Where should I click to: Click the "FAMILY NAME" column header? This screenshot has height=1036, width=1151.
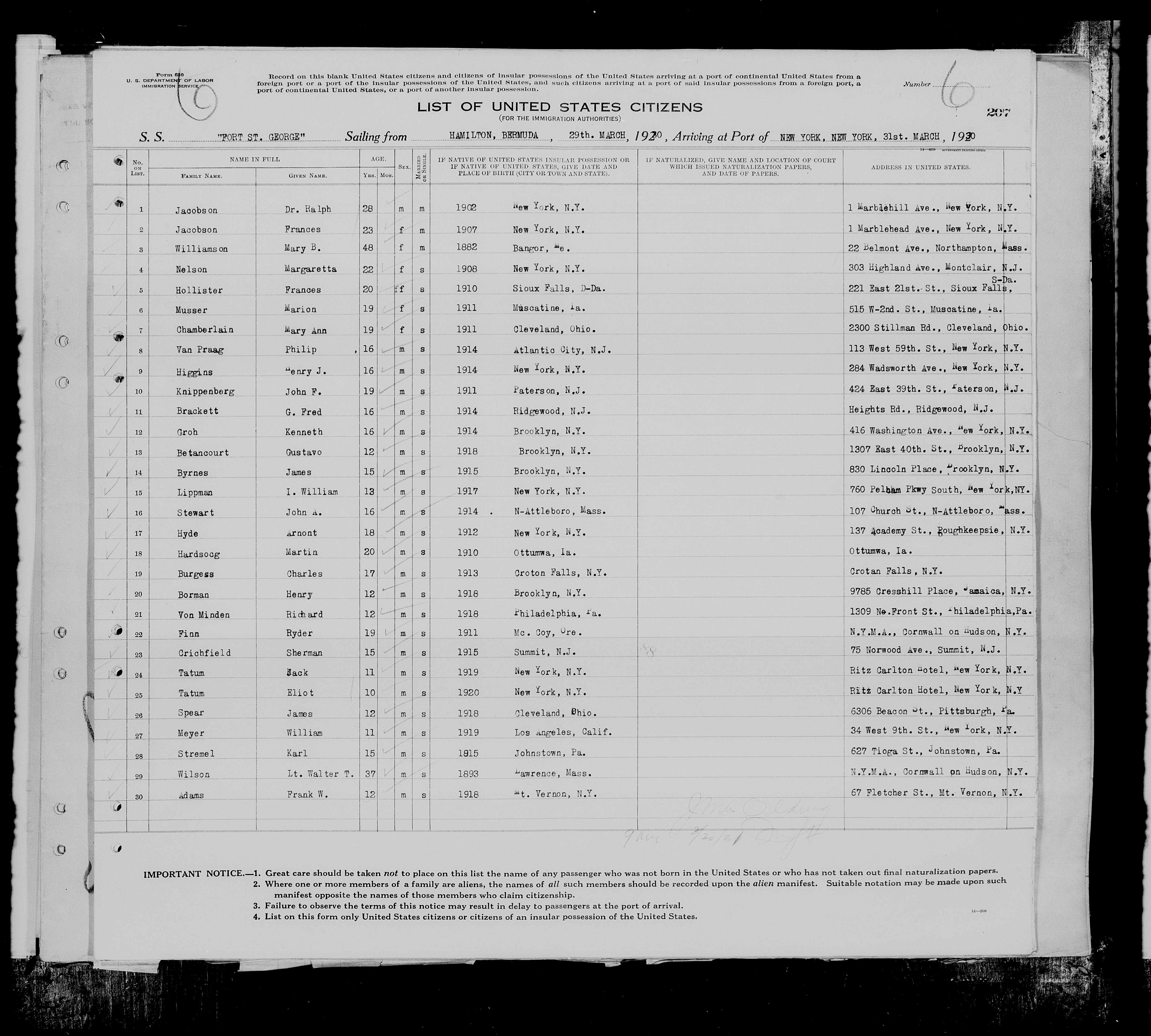click(x=201, y=177)
